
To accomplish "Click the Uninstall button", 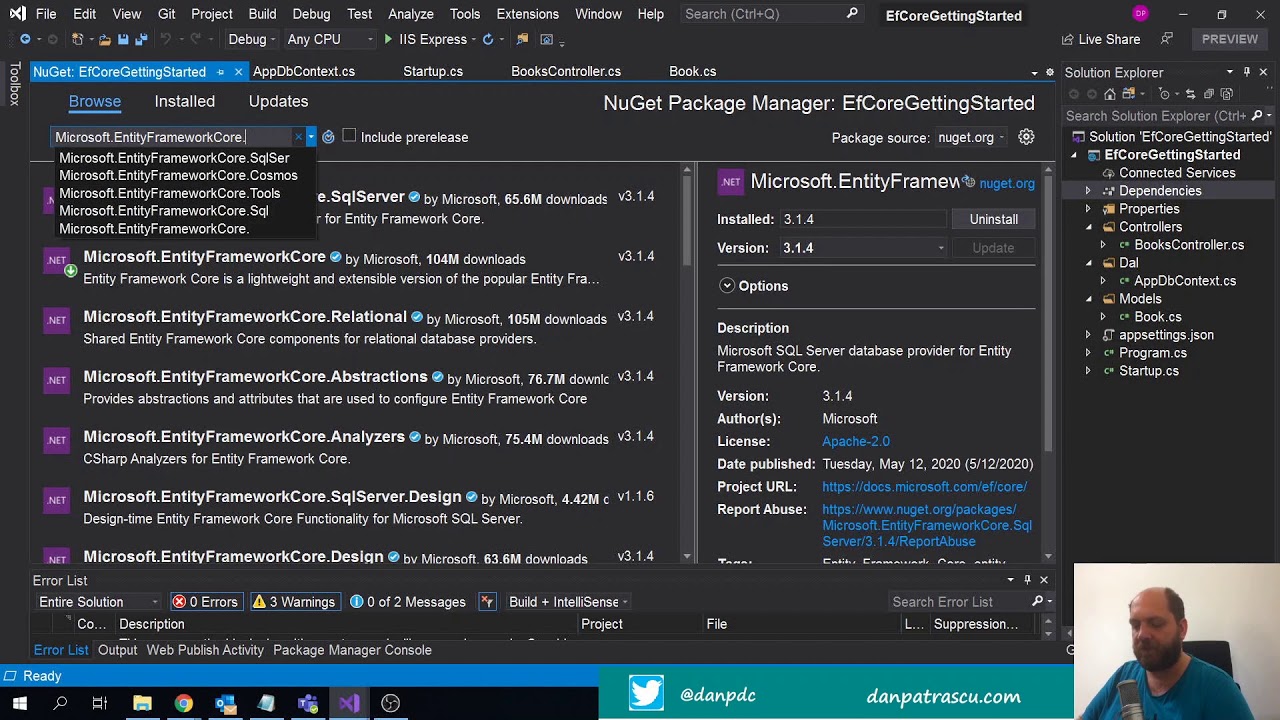I will click(994, 219).
